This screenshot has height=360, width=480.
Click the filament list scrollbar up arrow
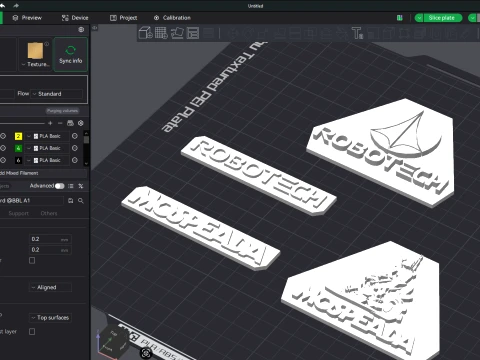86,132
